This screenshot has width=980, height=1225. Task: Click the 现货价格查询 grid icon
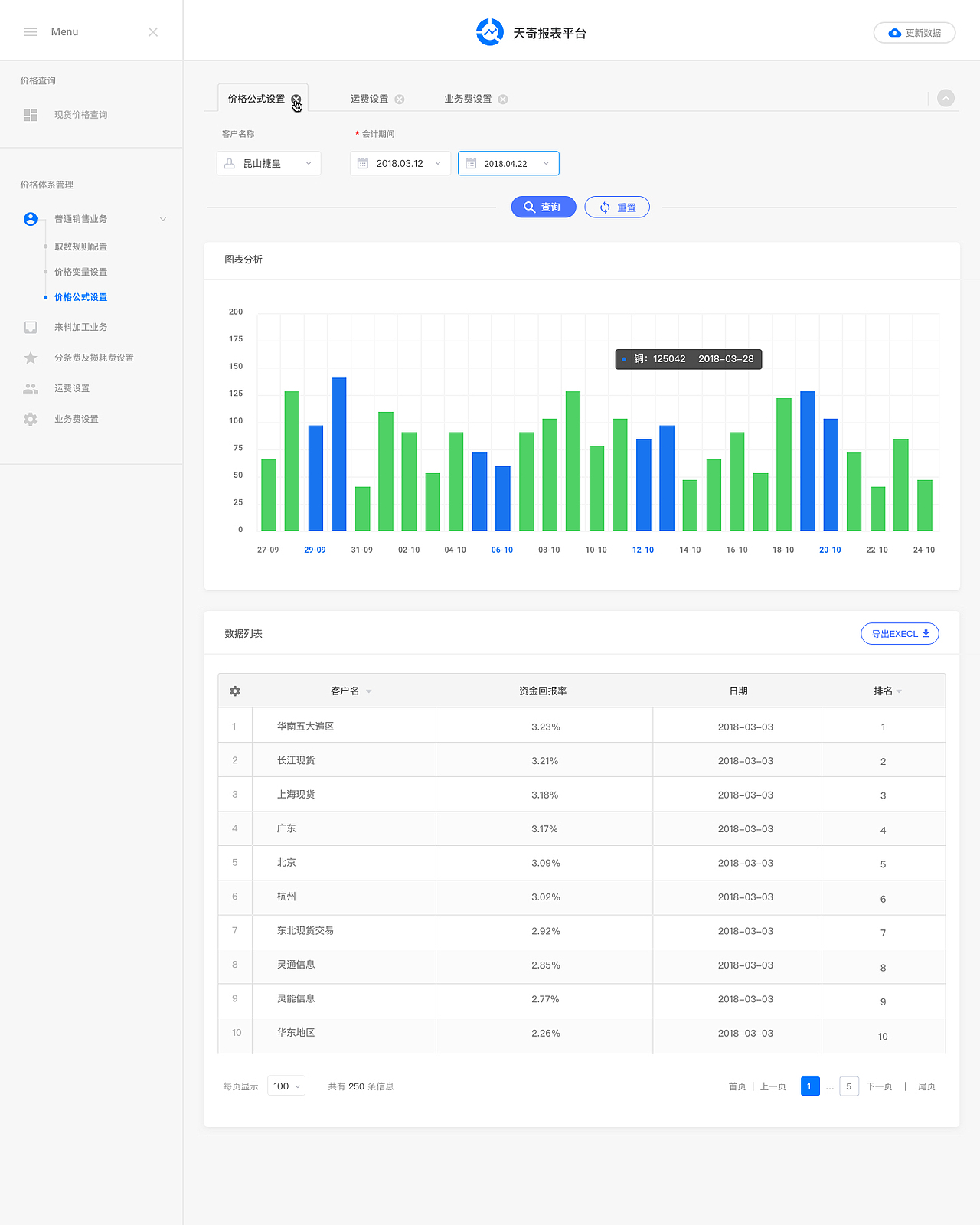click(31, 115)
